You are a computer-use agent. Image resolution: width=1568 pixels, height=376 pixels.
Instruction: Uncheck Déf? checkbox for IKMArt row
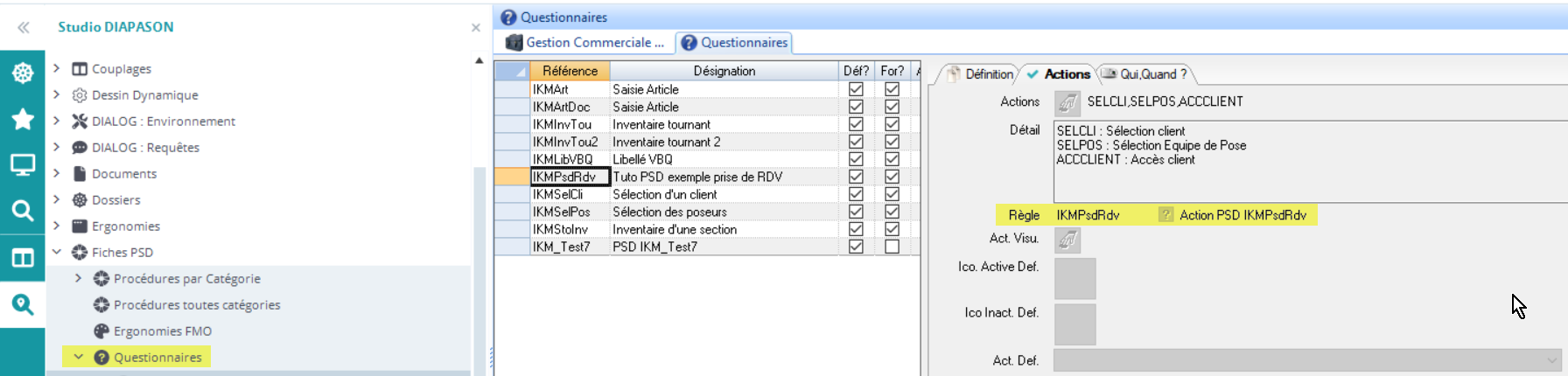[856, 89]
